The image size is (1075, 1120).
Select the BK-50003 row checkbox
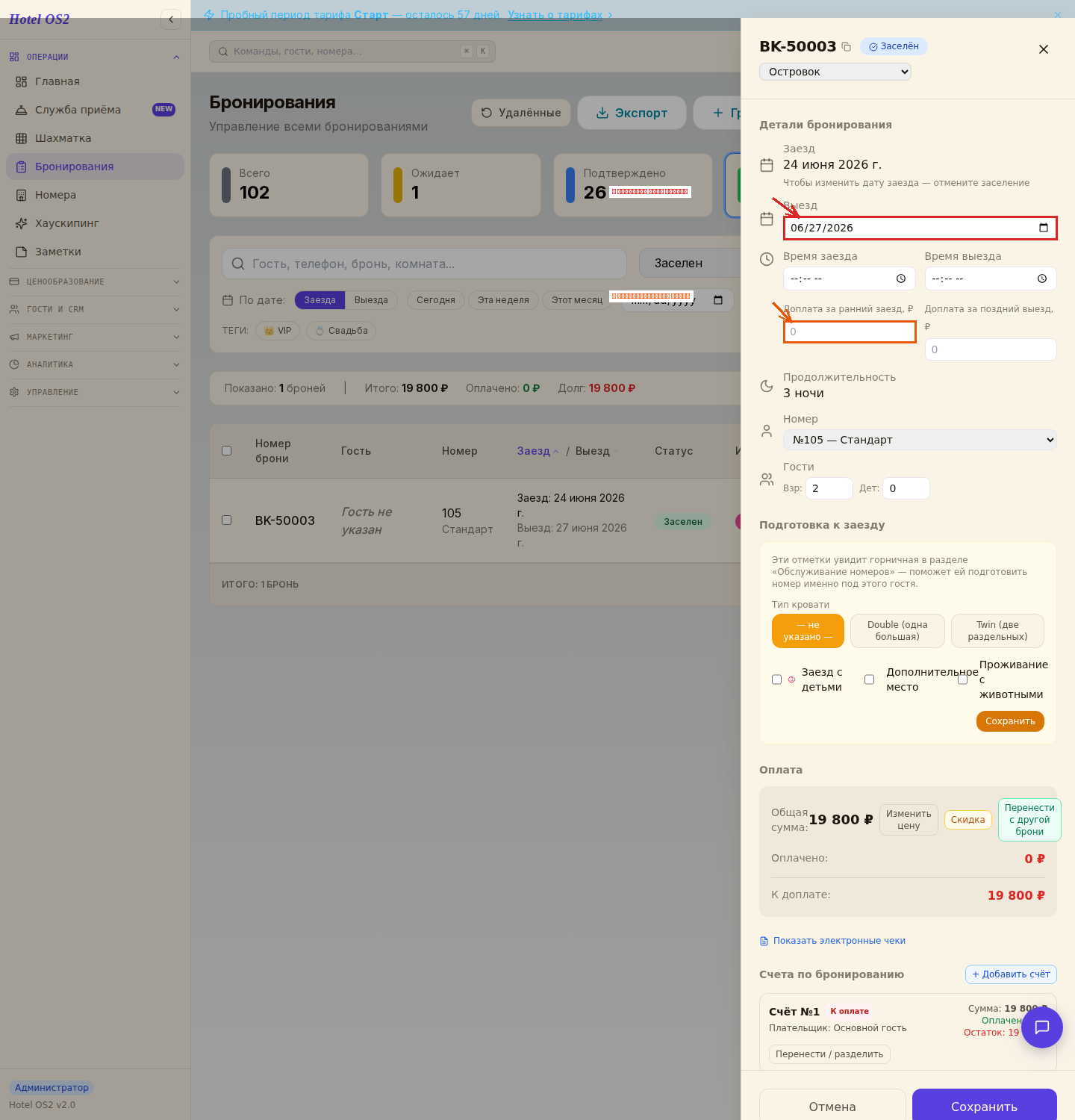tap(227, 520)
